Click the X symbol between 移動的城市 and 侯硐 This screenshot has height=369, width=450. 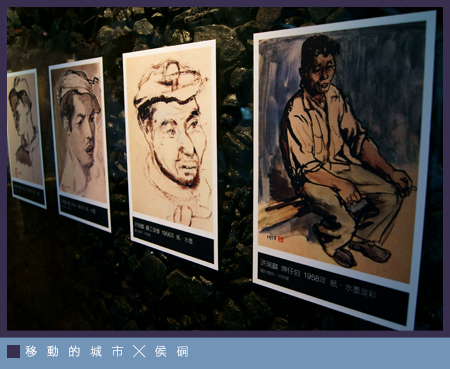(139, 351)
